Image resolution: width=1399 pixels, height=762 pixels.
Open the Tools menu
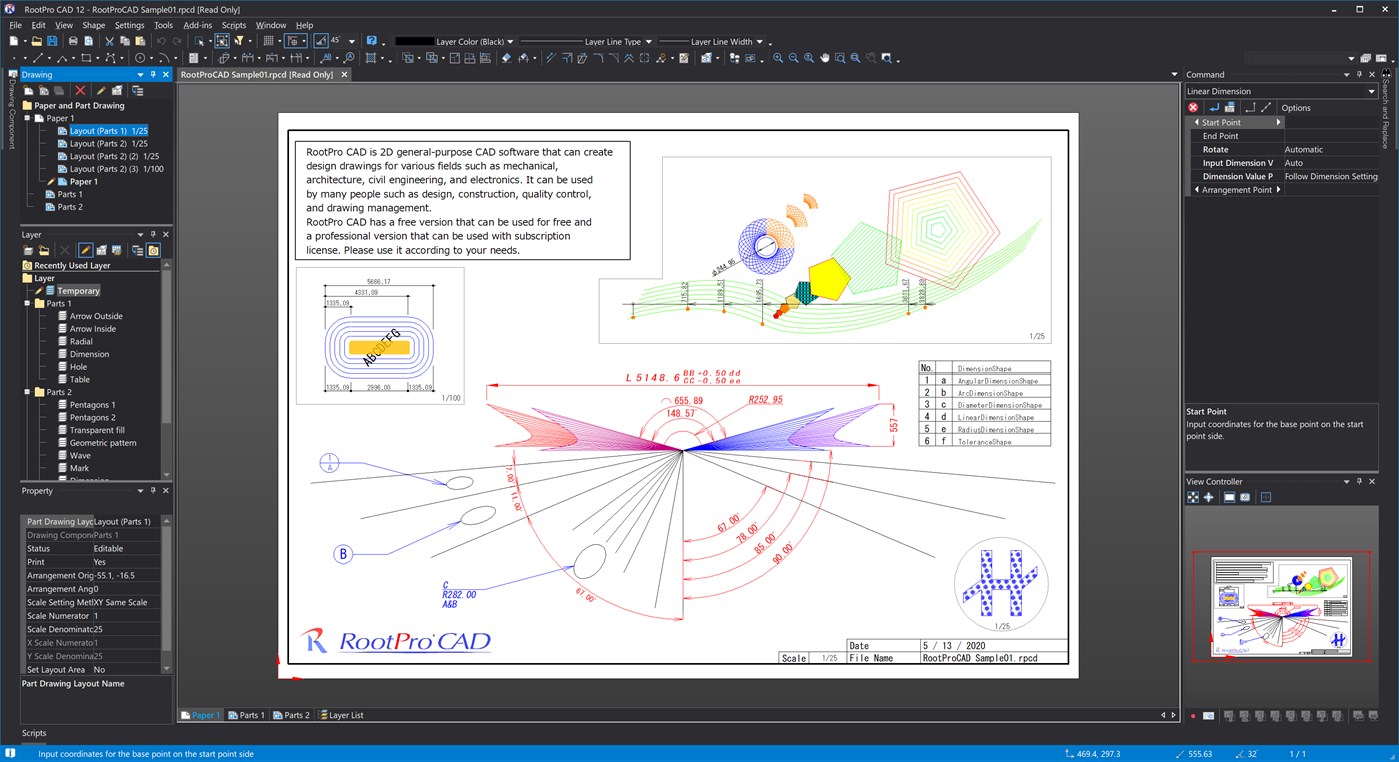164,25
